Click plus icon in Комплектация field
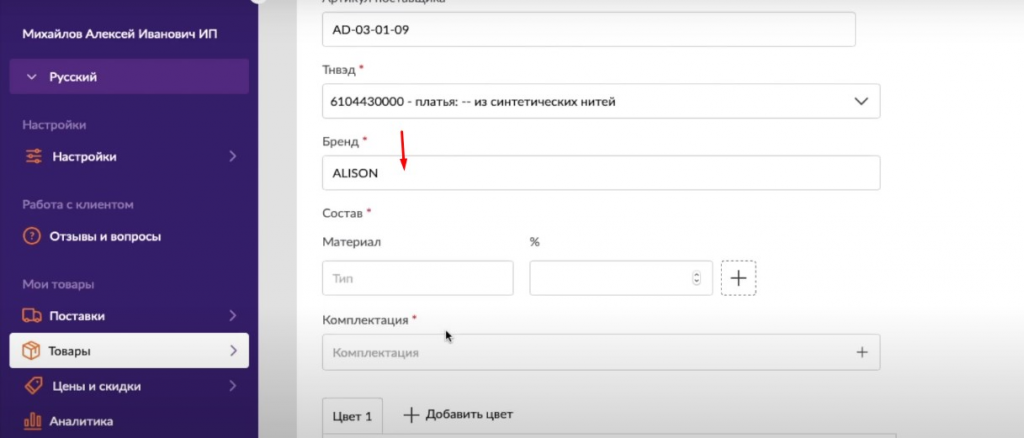Image resolution: width=1024 pixels, height=438 pixels. [862, 352]
